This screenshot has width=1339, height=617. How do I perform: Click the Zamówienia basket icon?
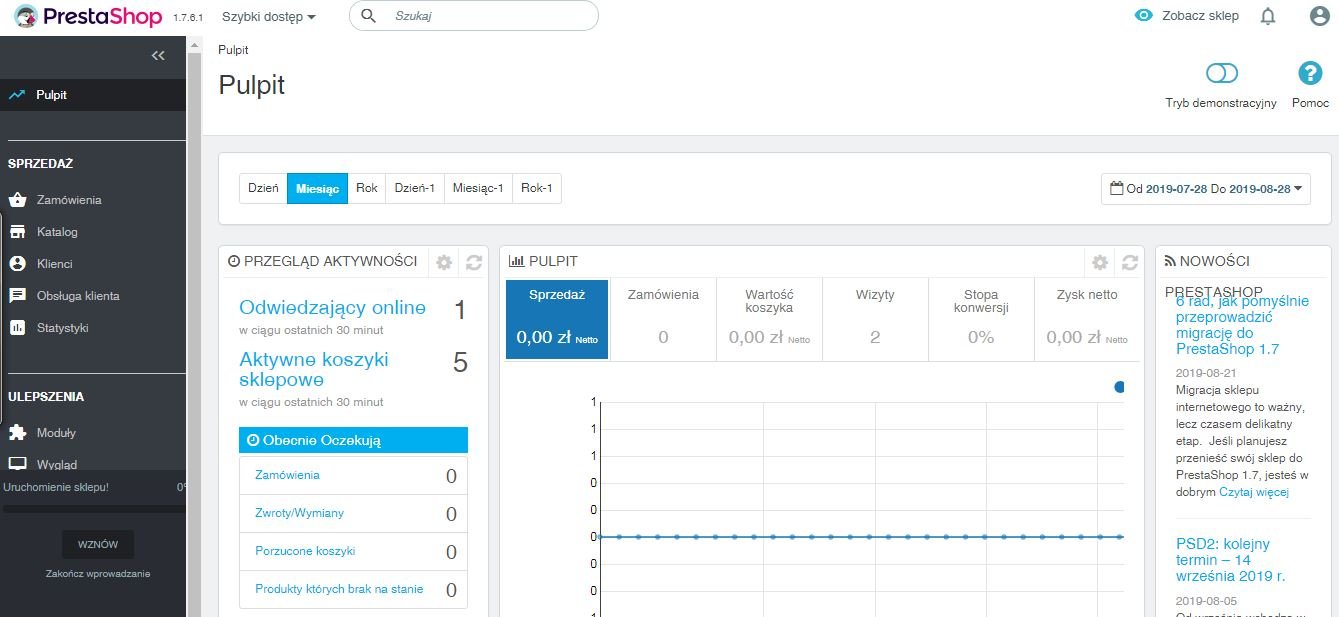[17, 199]
